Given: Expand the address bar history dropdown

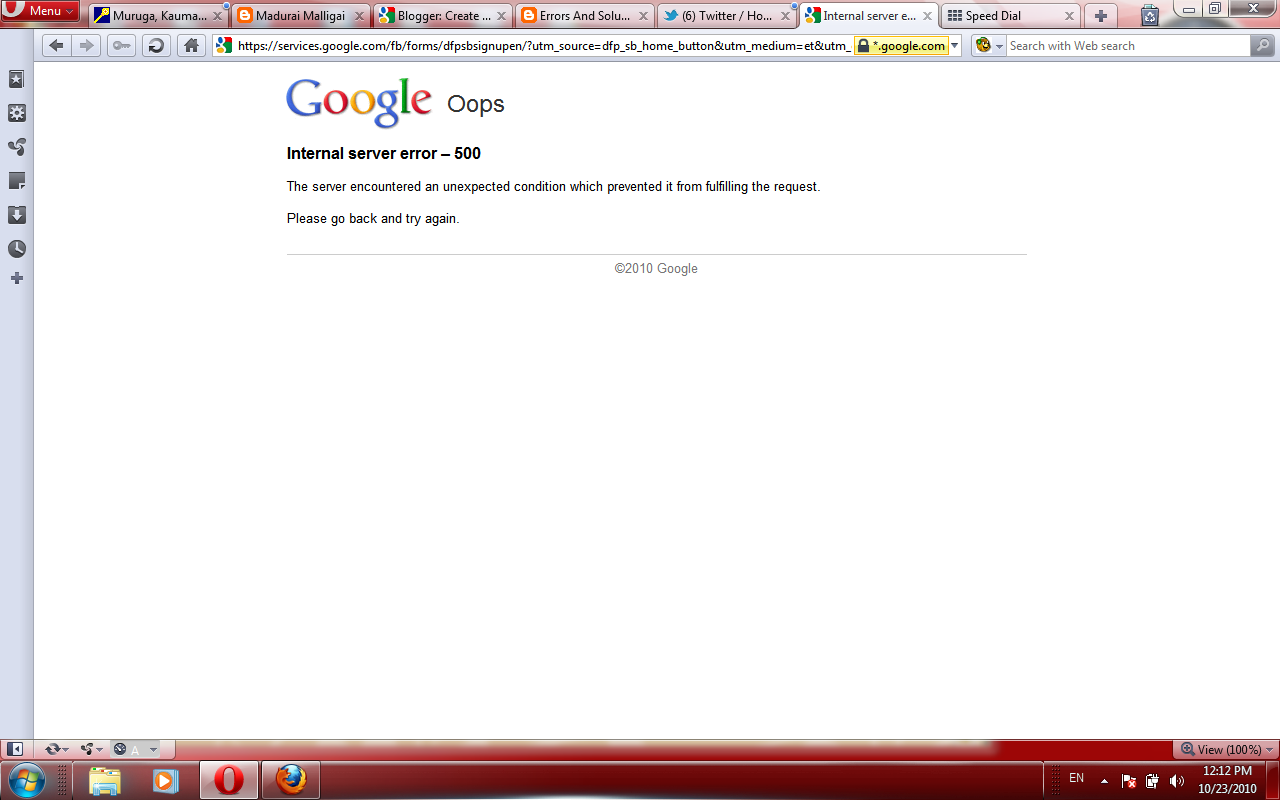Looking at the screenshot, I should coord(955,46).
